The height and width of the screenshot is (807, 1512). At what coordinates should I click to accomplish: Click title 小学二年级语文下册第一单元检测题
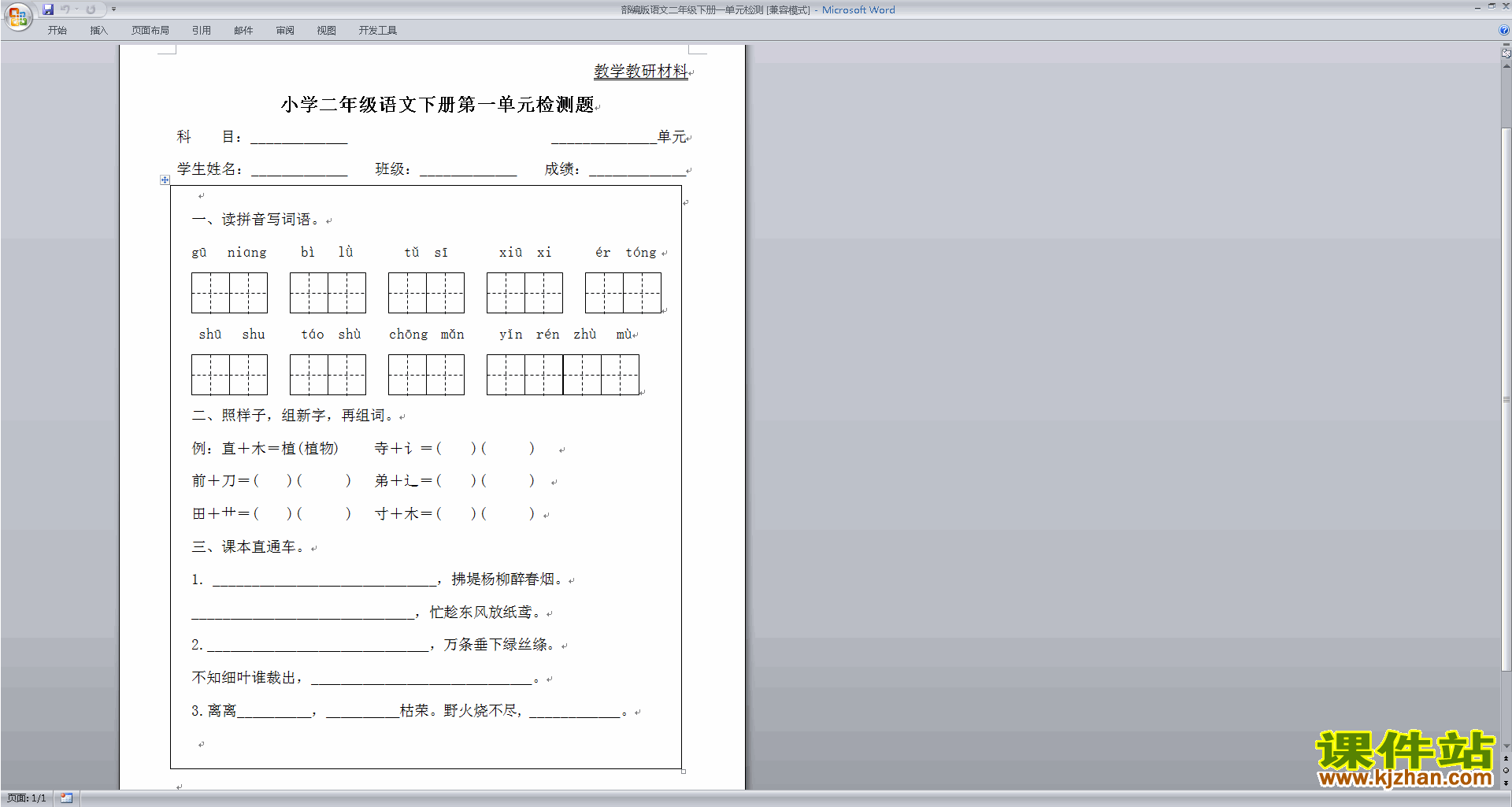tap(438, 105)
